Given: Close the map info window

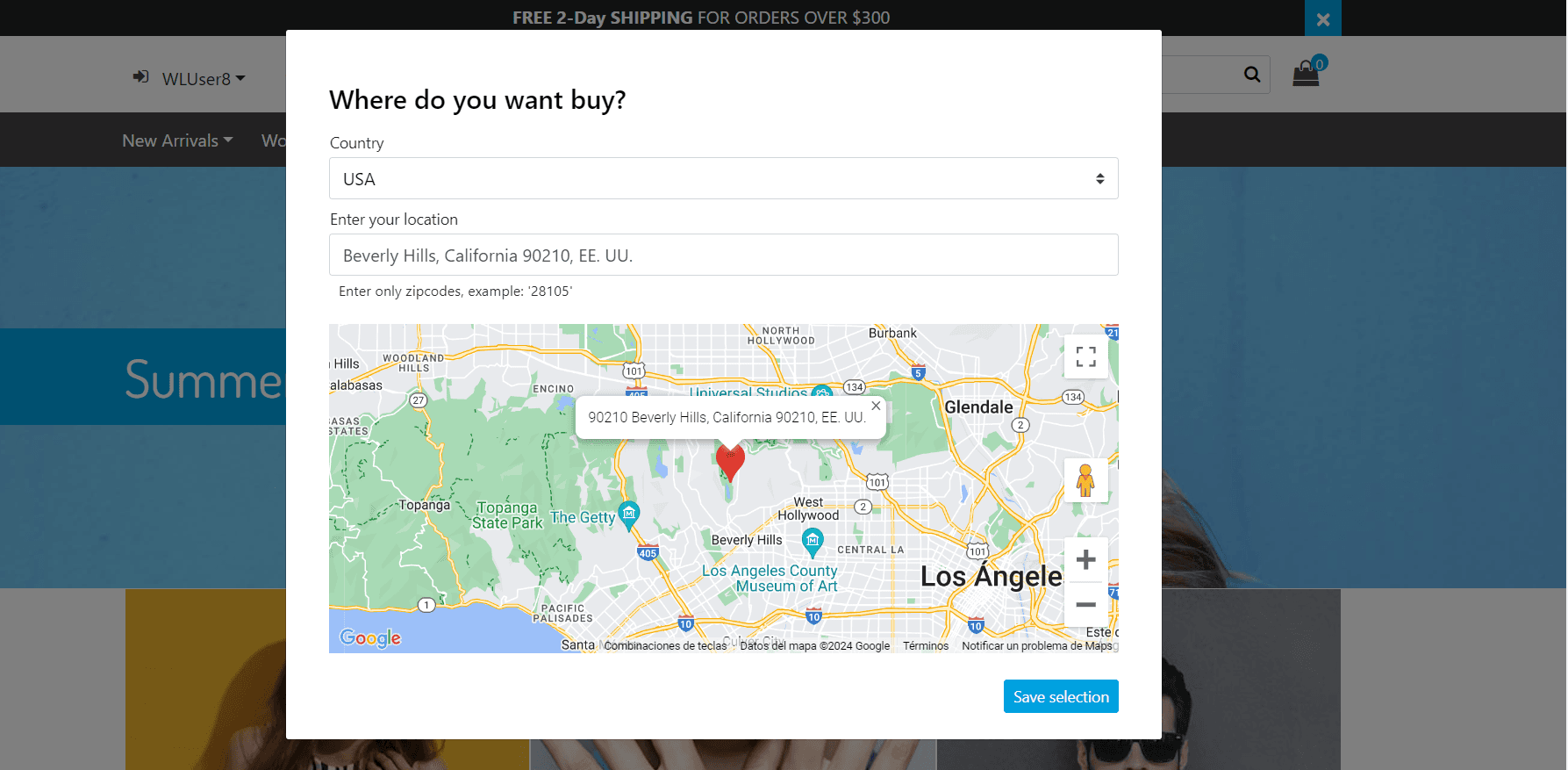Looking at the screenshot, I should pyautogui.click(x=876, y=406).
